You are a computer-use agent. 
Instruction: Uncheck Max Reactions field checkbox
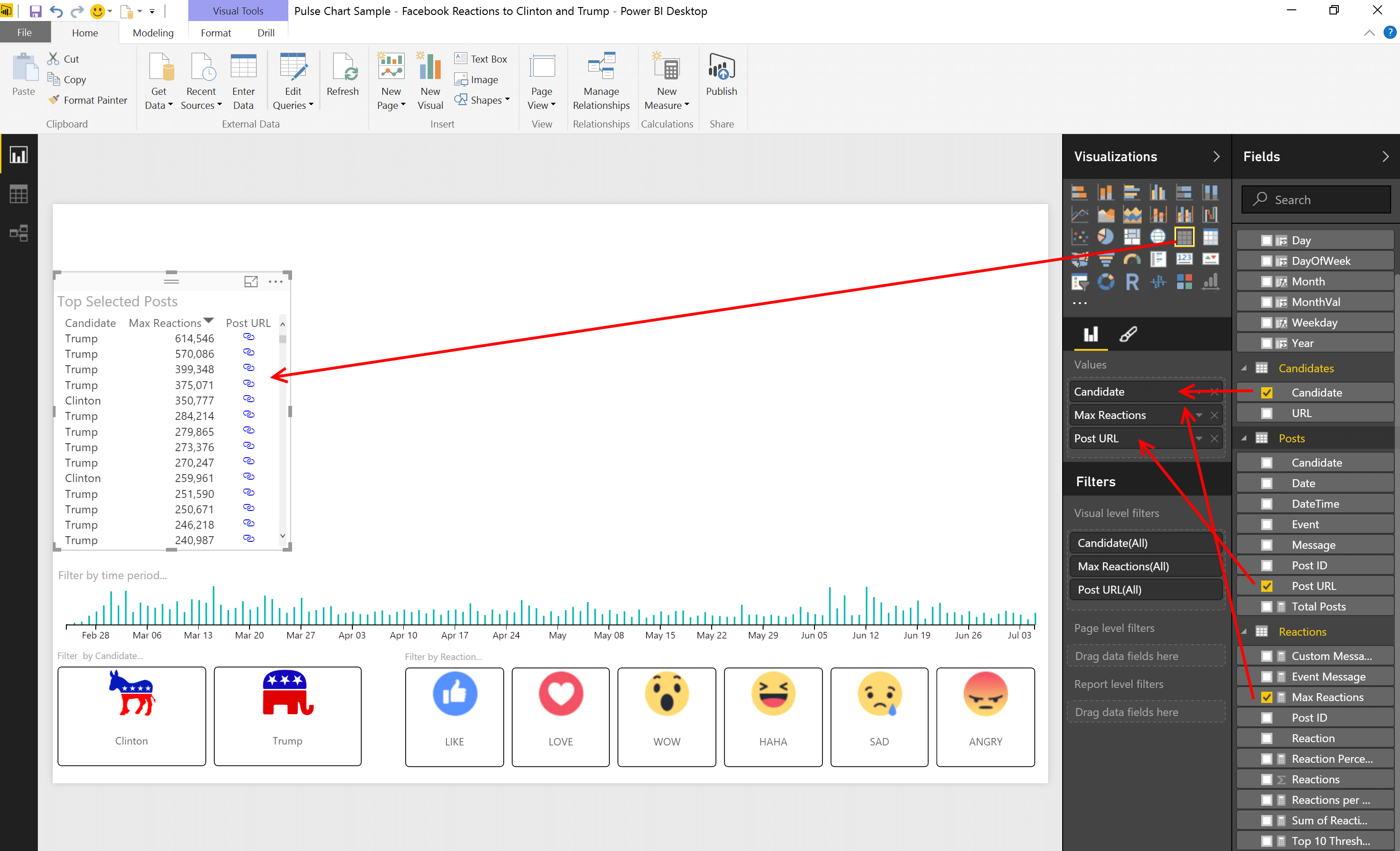pyautogui.click(x=1266, y=697)
